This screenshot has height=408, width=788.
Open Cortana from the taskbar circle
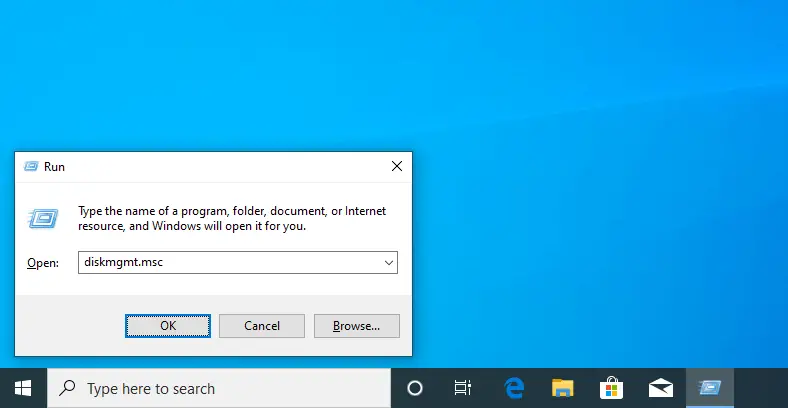415,388
